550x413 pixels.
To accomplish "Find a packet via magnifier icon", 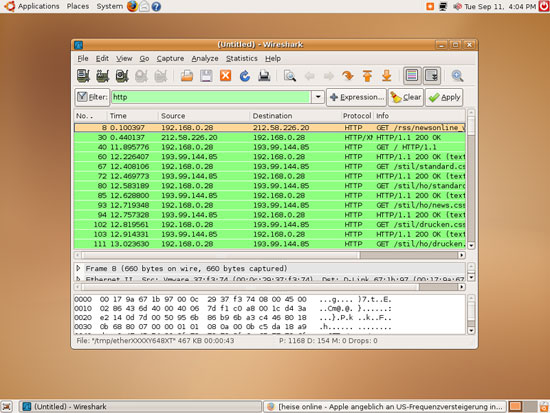I will [x=290, y=76].
